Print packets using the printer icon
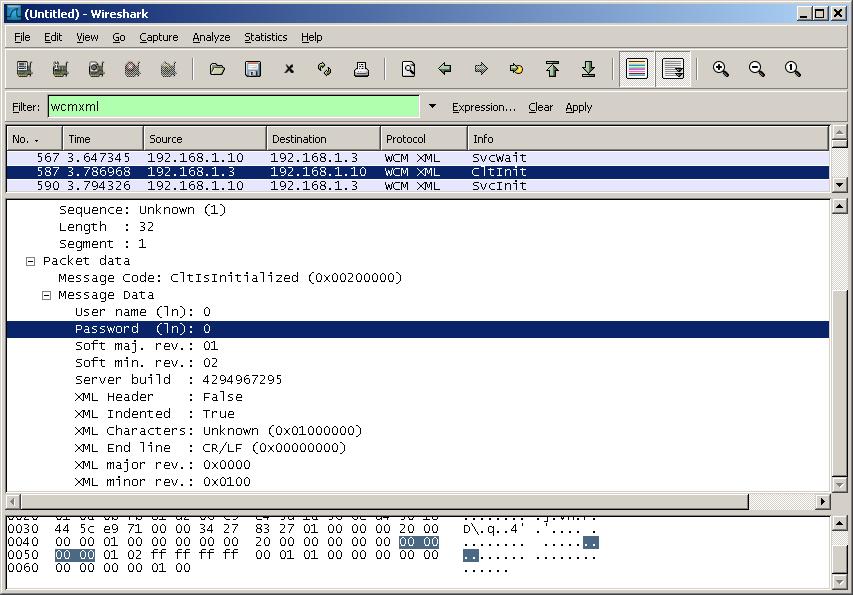This screenshot has height=595, width=853. point(361,69)
